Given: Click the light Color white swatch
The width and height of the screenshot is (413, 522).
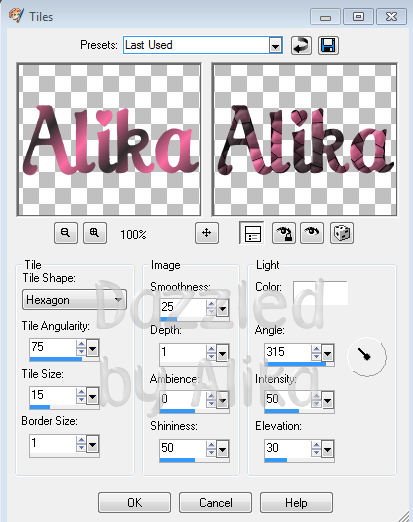Looking at the screenshot, I should point(321,293).
